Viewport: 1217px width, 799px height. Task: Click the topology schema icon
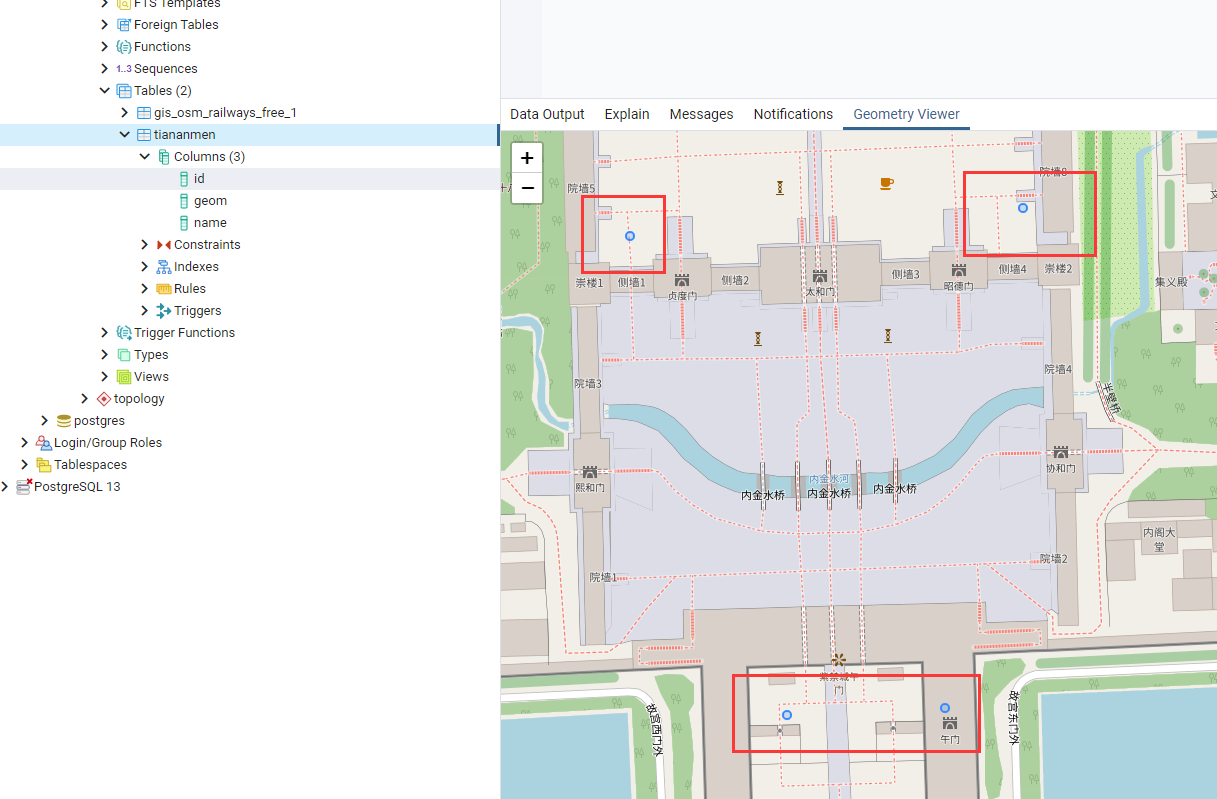click(104, 399)
